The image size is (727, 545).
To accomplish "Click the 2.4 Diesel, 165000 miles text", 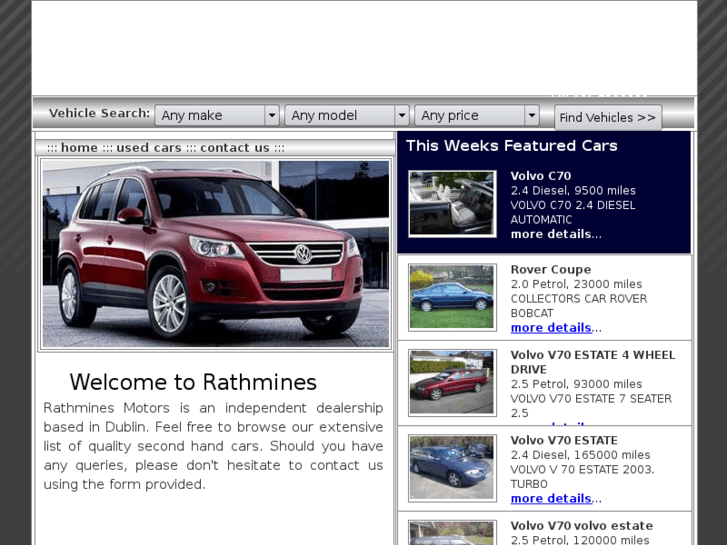I will (580, 455).
